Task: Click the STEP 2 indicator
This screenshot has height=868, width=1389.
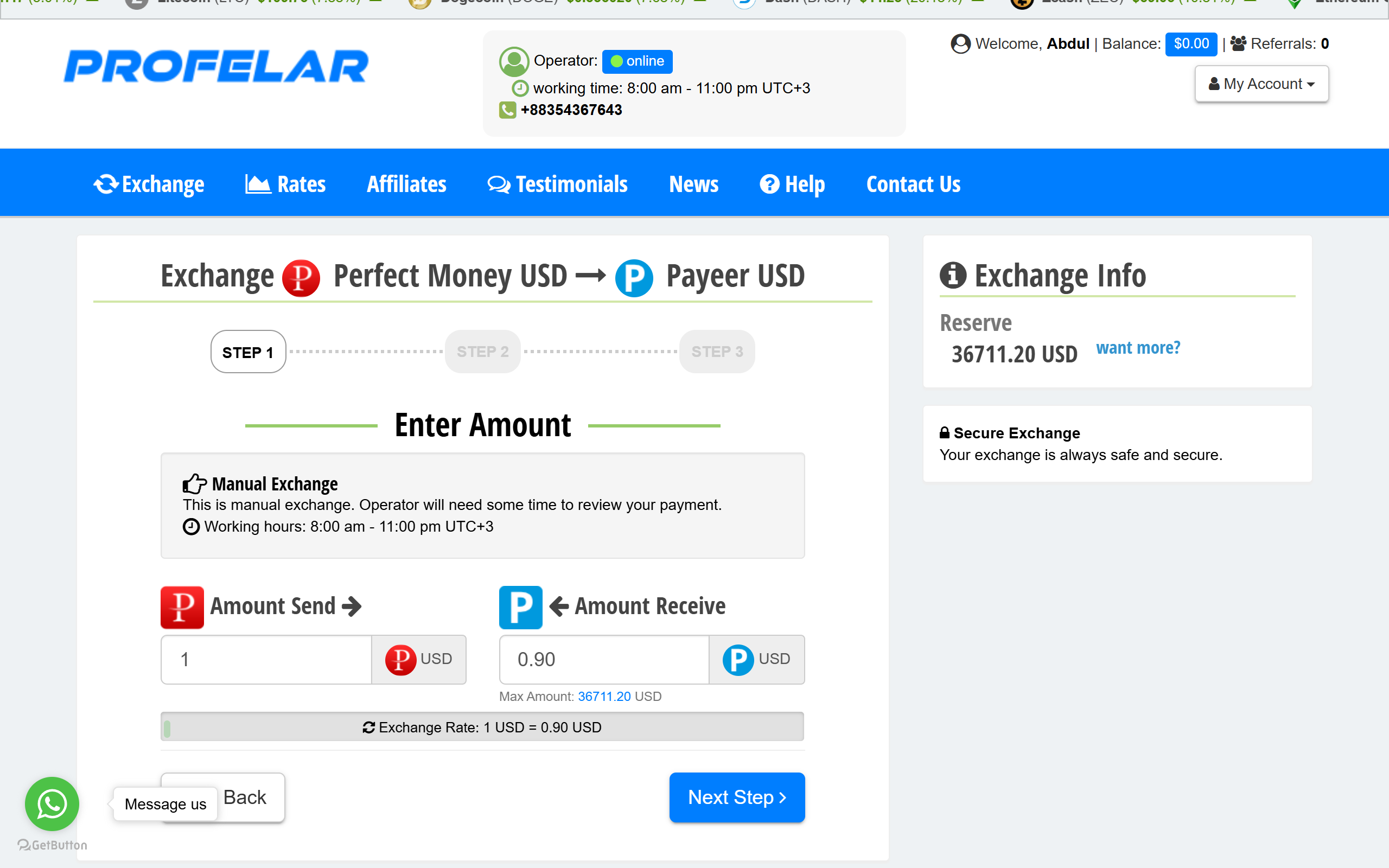Action: click(x=483, y=352)
